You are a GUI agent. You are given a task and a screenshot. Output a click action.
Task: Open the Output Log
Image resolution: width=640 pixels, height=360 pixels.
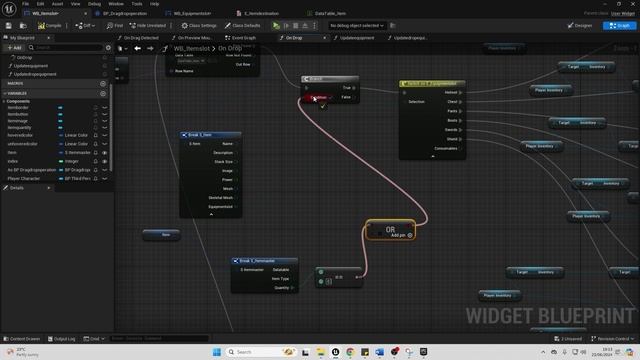[62, 339]
